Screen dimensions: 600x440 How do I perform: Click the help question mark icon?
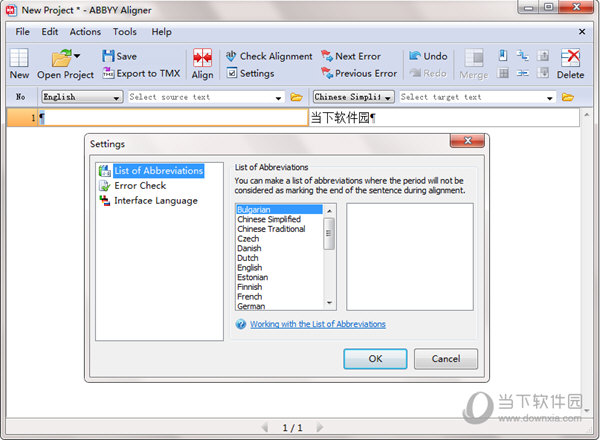point(241,324)
